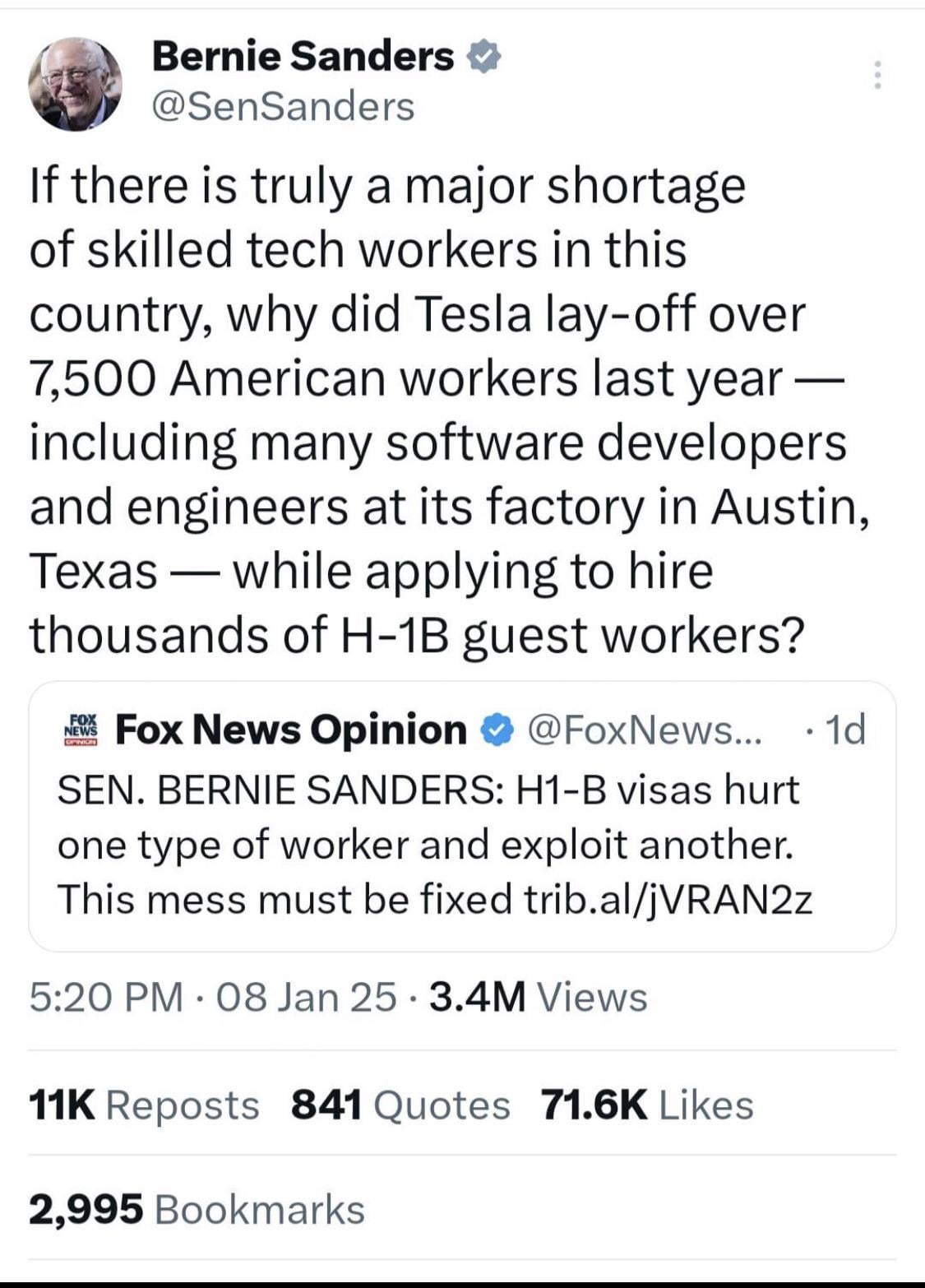Viewport: 925px width, 1288px height.
Task: Click Fox News Opinion's blue verified checkmark
Action: pyautogui.click(x=497, y=730)
